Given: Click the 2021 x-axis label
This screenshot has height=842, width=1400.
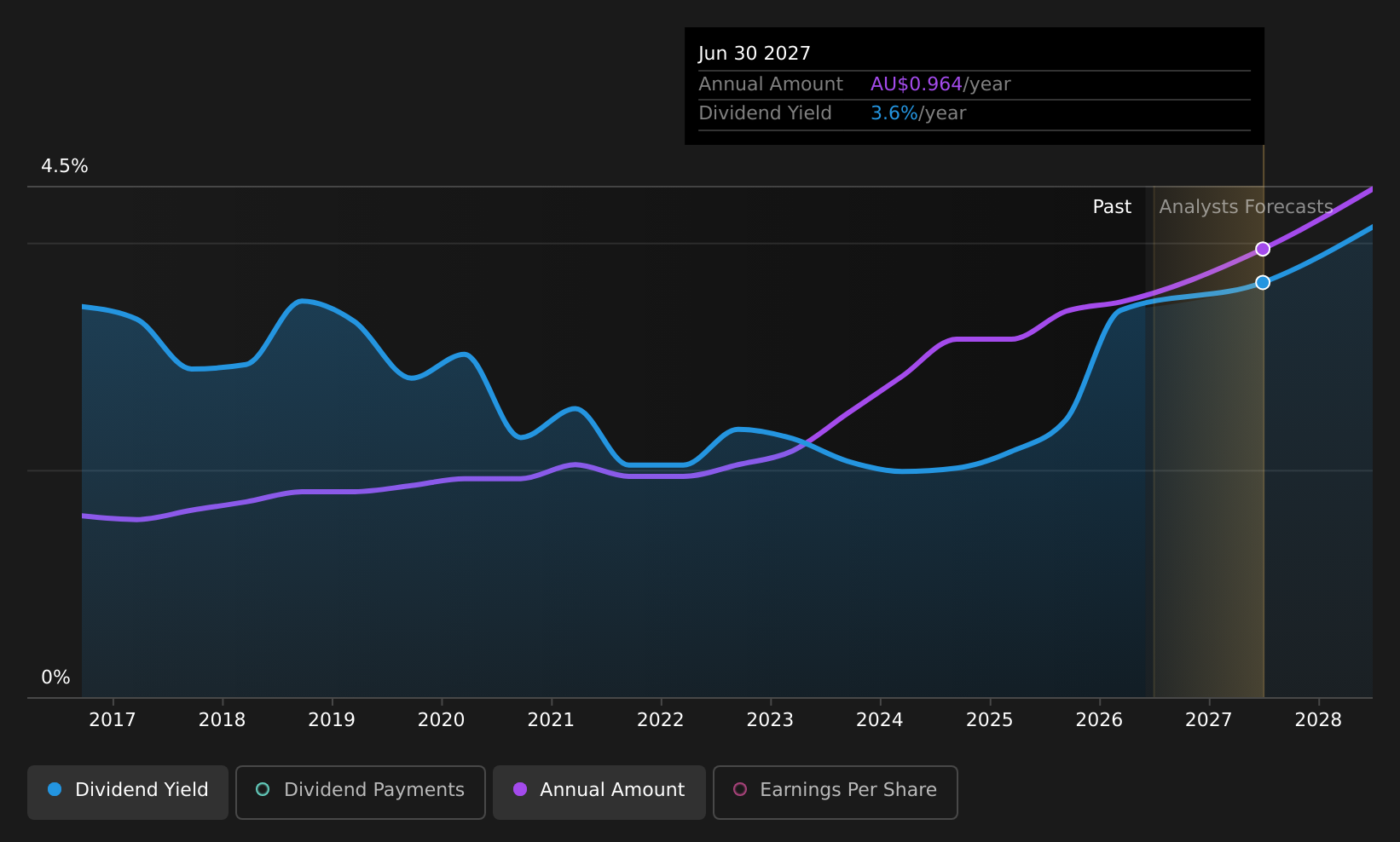Looking at the screenshot, I should point(552,720).
